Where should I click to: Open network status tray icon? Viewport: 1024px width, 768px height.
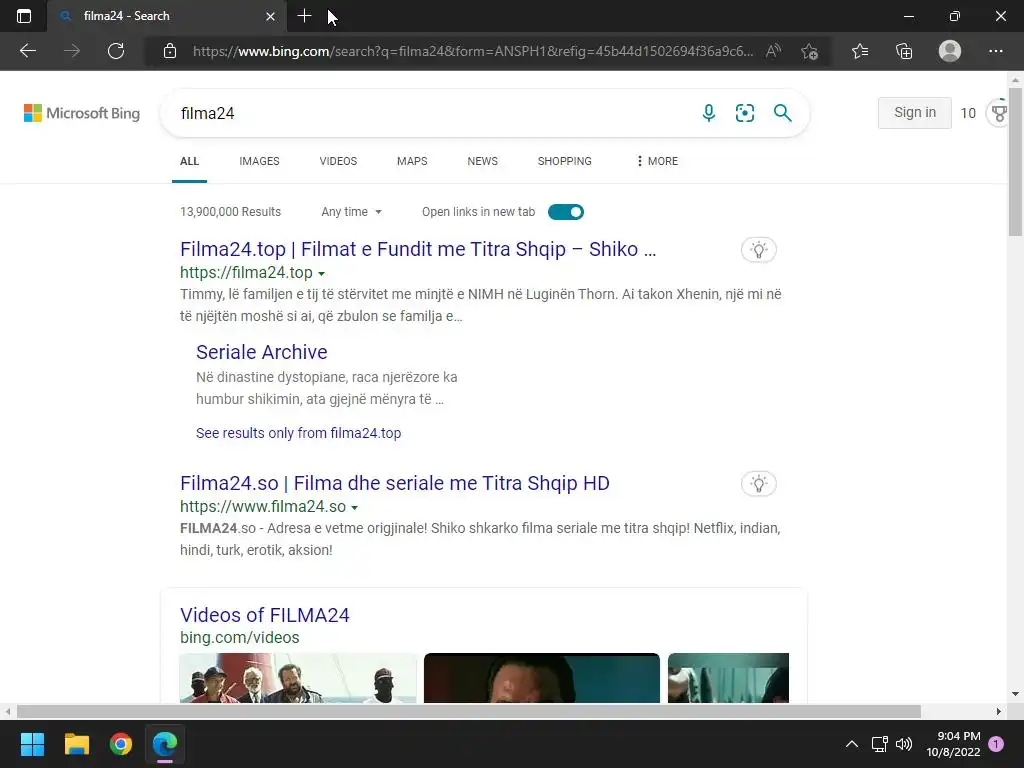(x=880, y=744)
